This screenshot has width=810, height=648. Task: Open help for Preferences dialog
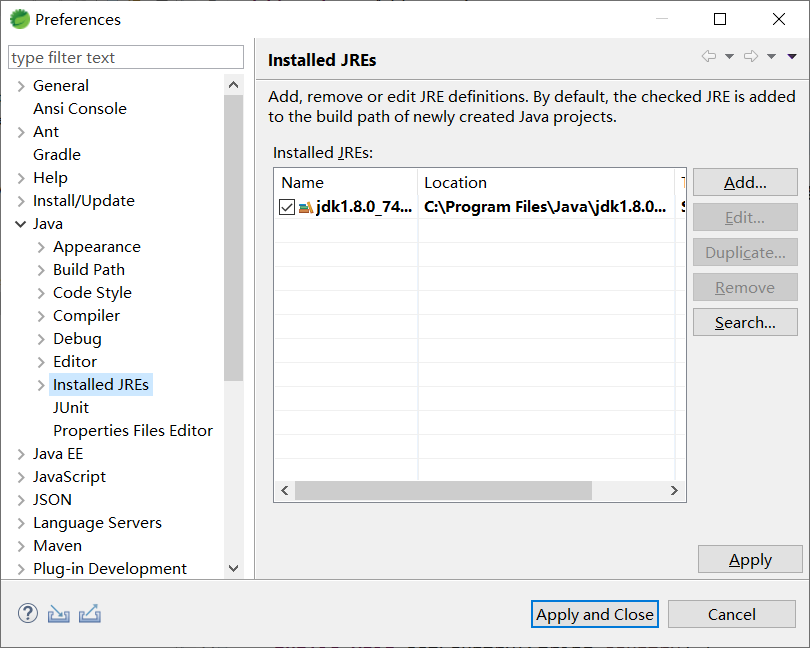(x=26, y=613)
